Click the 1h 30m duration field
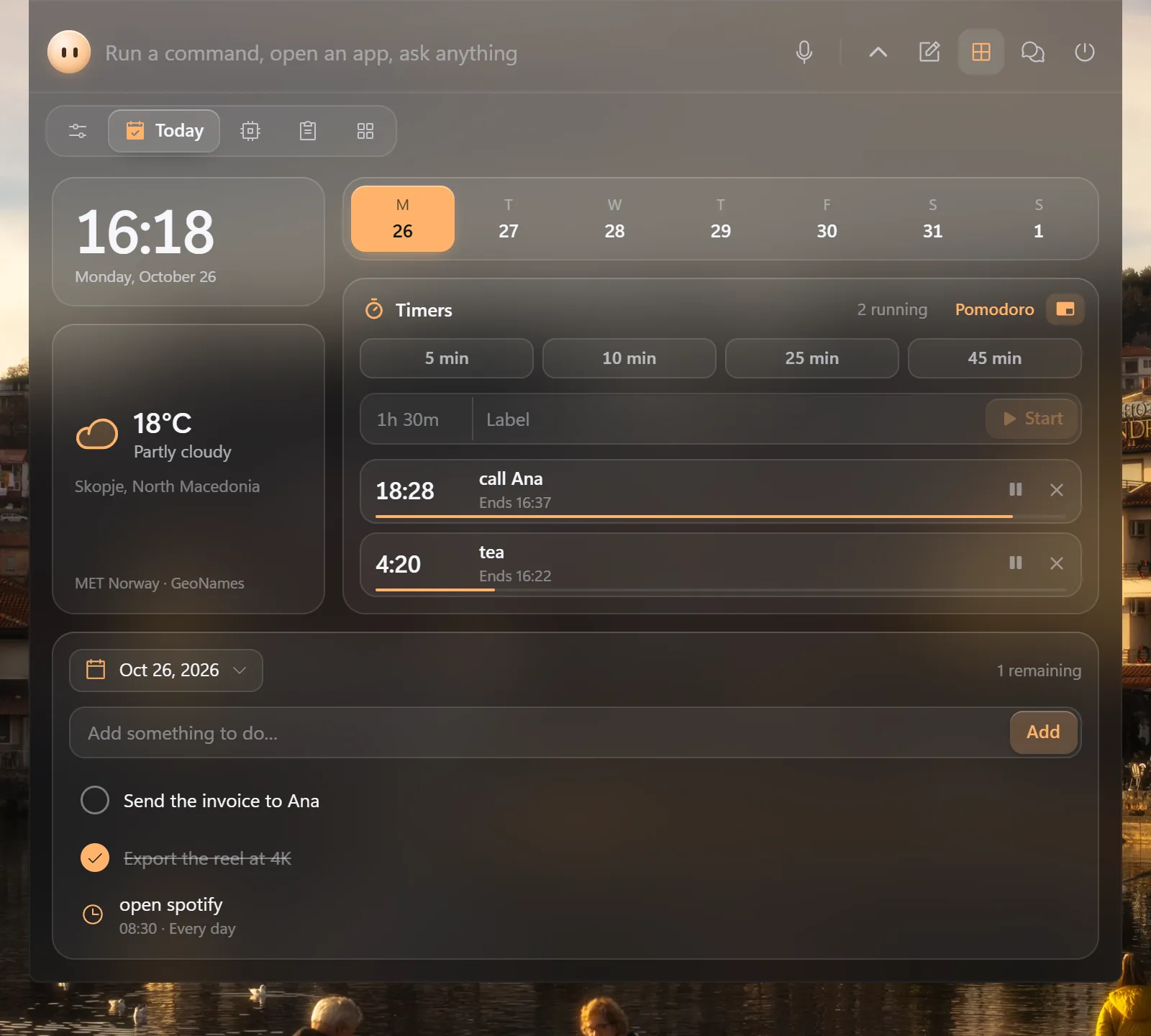 click(x=416, y=419)
